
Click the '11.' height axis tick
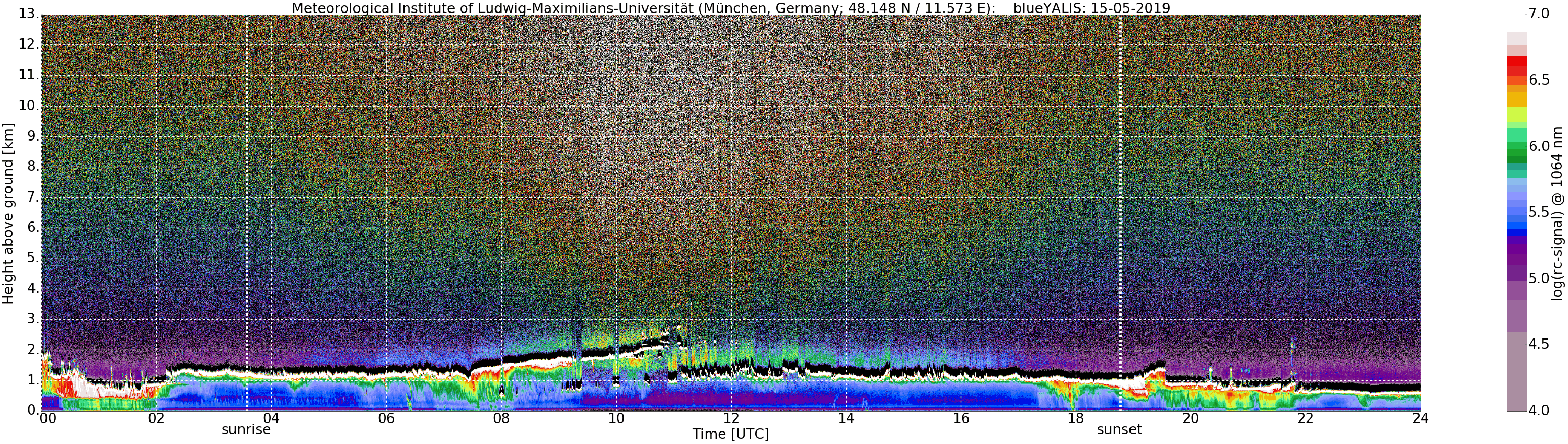tap(28, 75)
